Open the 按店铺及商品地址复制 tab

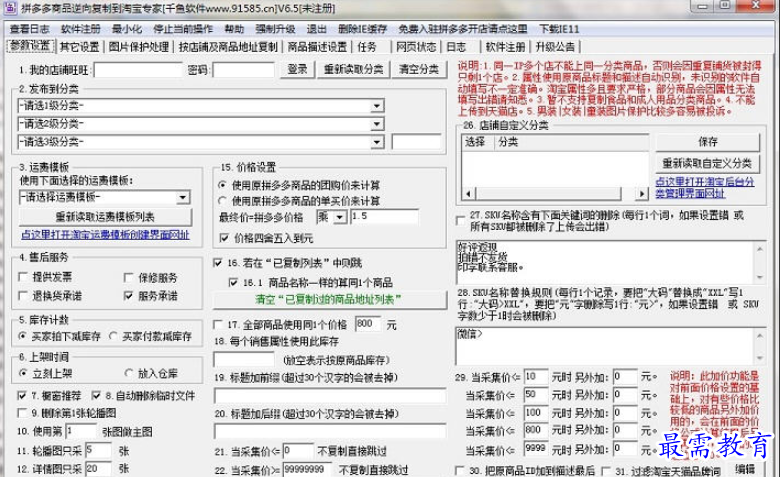228,47
